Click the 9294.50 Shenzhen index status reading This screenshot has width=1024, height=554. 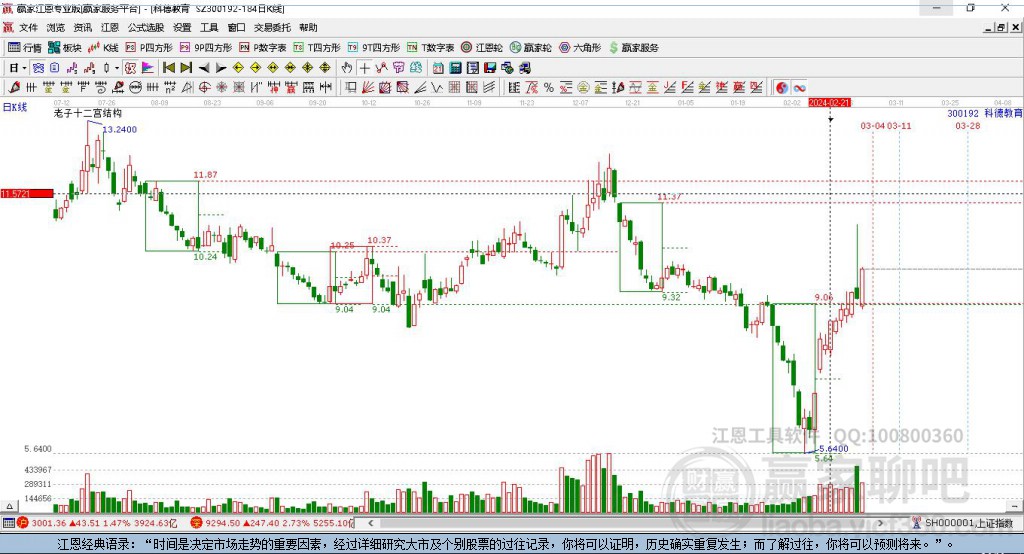coord(222,523)
